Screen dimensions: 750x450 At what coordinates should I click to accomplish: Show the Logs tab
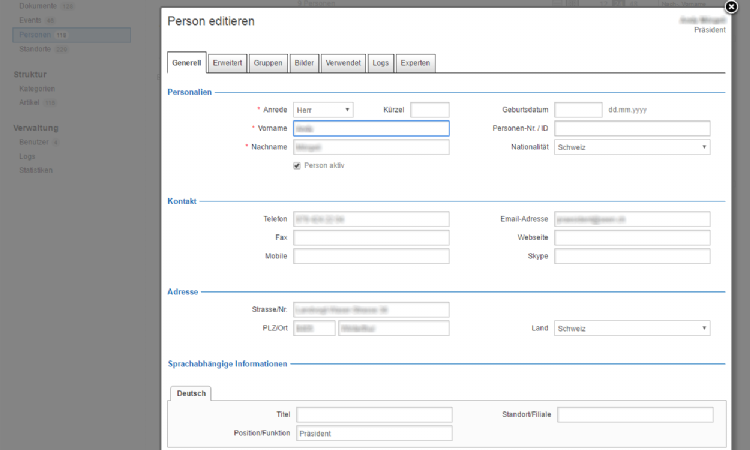pyautogui.click(x=380, y=63)
